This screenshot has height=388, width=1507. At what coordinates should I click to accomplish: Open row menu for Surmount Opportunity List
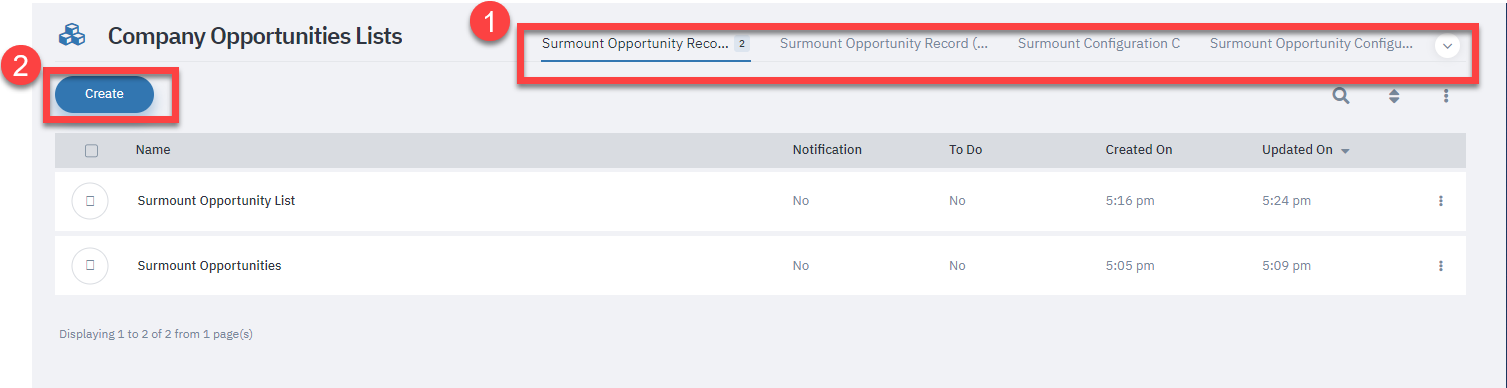[1441, 201]
